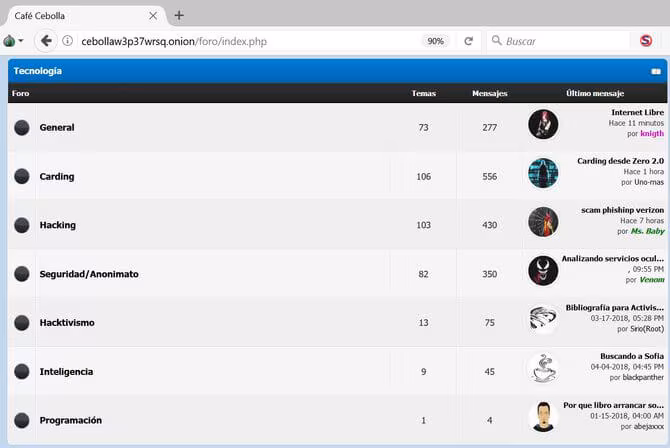This screenshot has height=448, width=670.
Task: Click the avatar in the Hacktivismo row
Action: (x=543, y=319)
